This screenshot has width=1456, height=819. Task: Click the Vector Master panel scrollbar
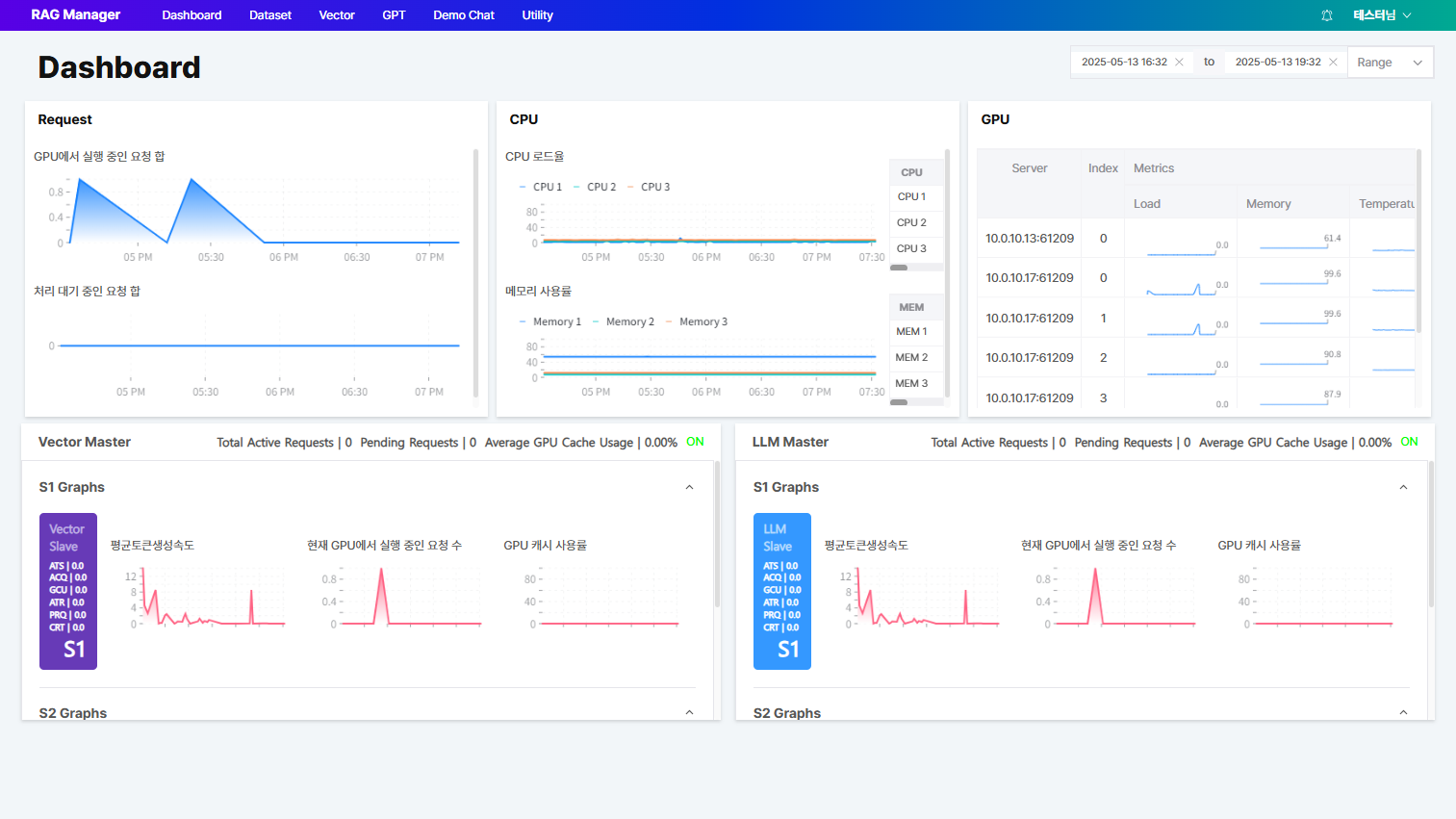click(x=717, y=534)
